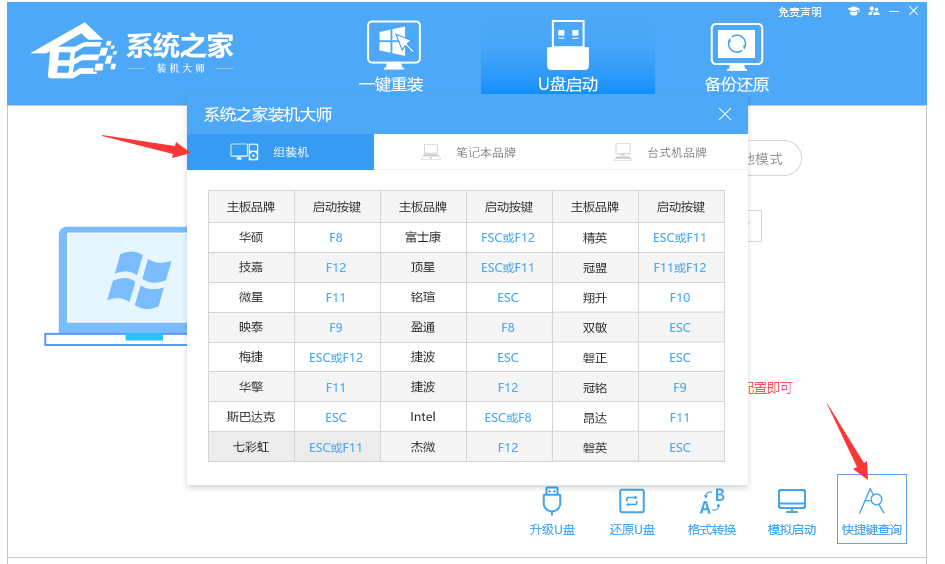Click the two-person user icon in title bar
The height and width of the screenshot is (564, 945).
pyautogui.click(x=875, y=11)
